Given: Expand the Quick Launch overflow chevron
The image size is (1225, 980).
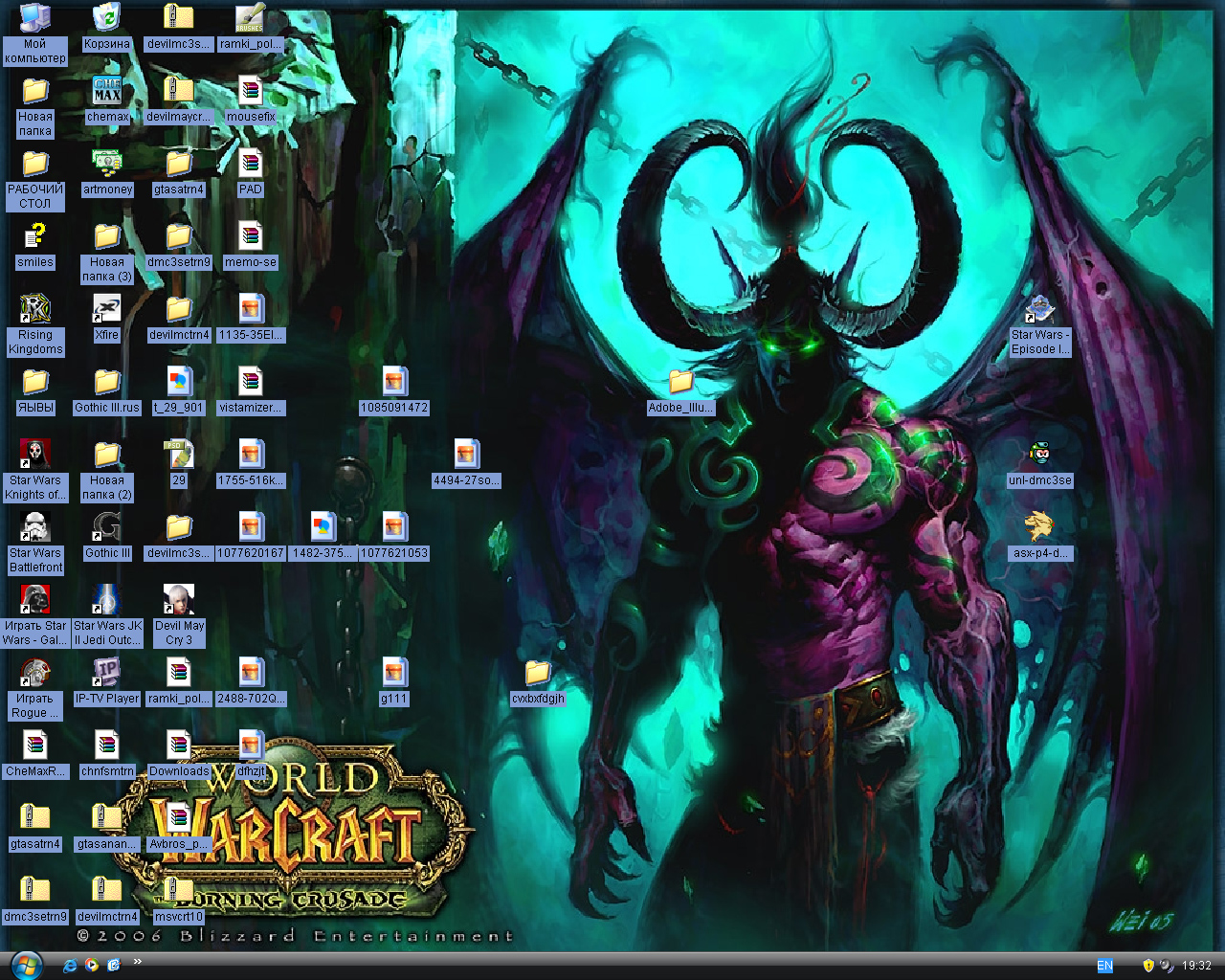Looking at the screenshot, I should coord(137,961).
